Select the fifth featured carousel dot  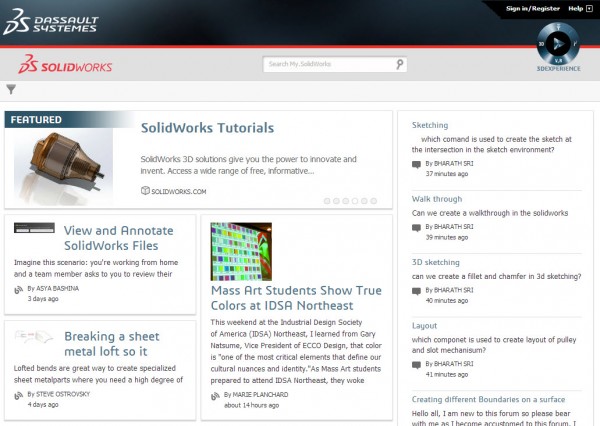364,201
